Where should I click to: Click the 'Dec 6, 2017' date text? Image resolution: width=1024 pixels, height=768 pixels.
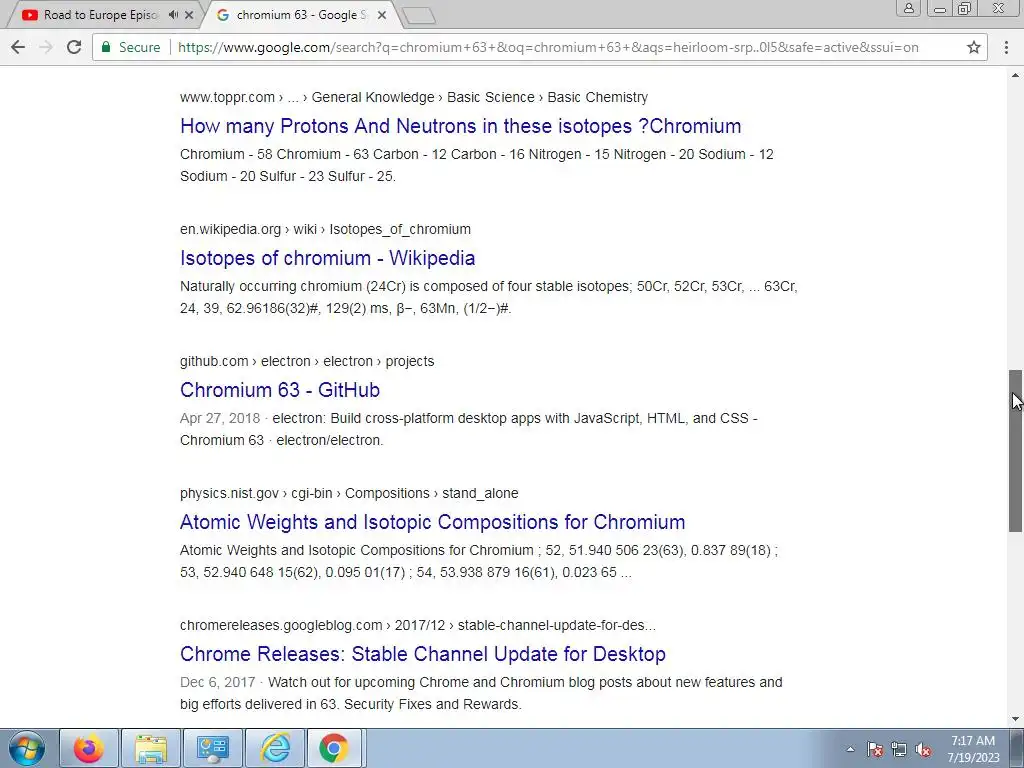click(217, 682)
